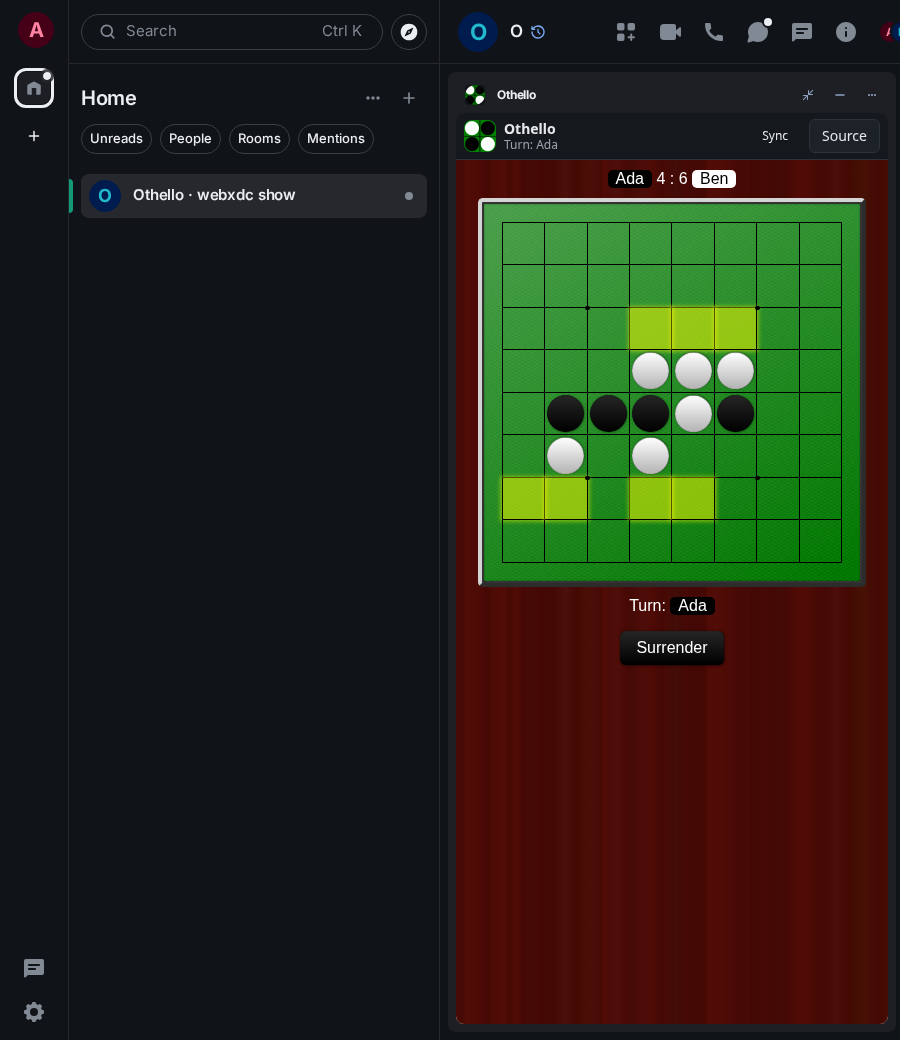Go to the Home space icon
Image resolution: width=900 pixels, height=1040 pixels.
(x=34, y=88)
